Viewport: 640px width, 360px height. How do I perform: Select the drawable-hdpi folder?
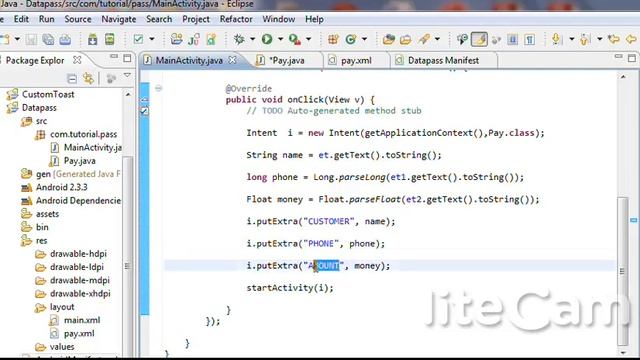pyautogui.click(x=78, y=254)
